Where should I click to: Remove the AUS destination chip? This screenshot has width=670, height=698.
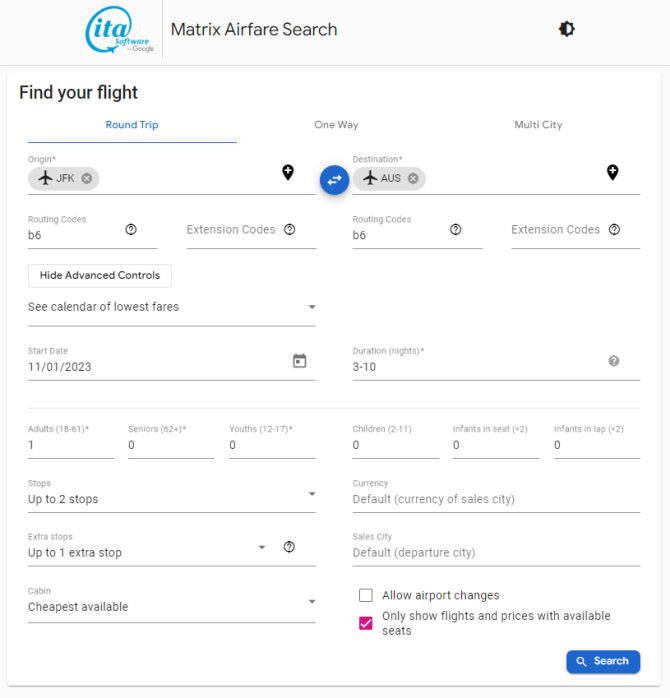pos(413,179)
